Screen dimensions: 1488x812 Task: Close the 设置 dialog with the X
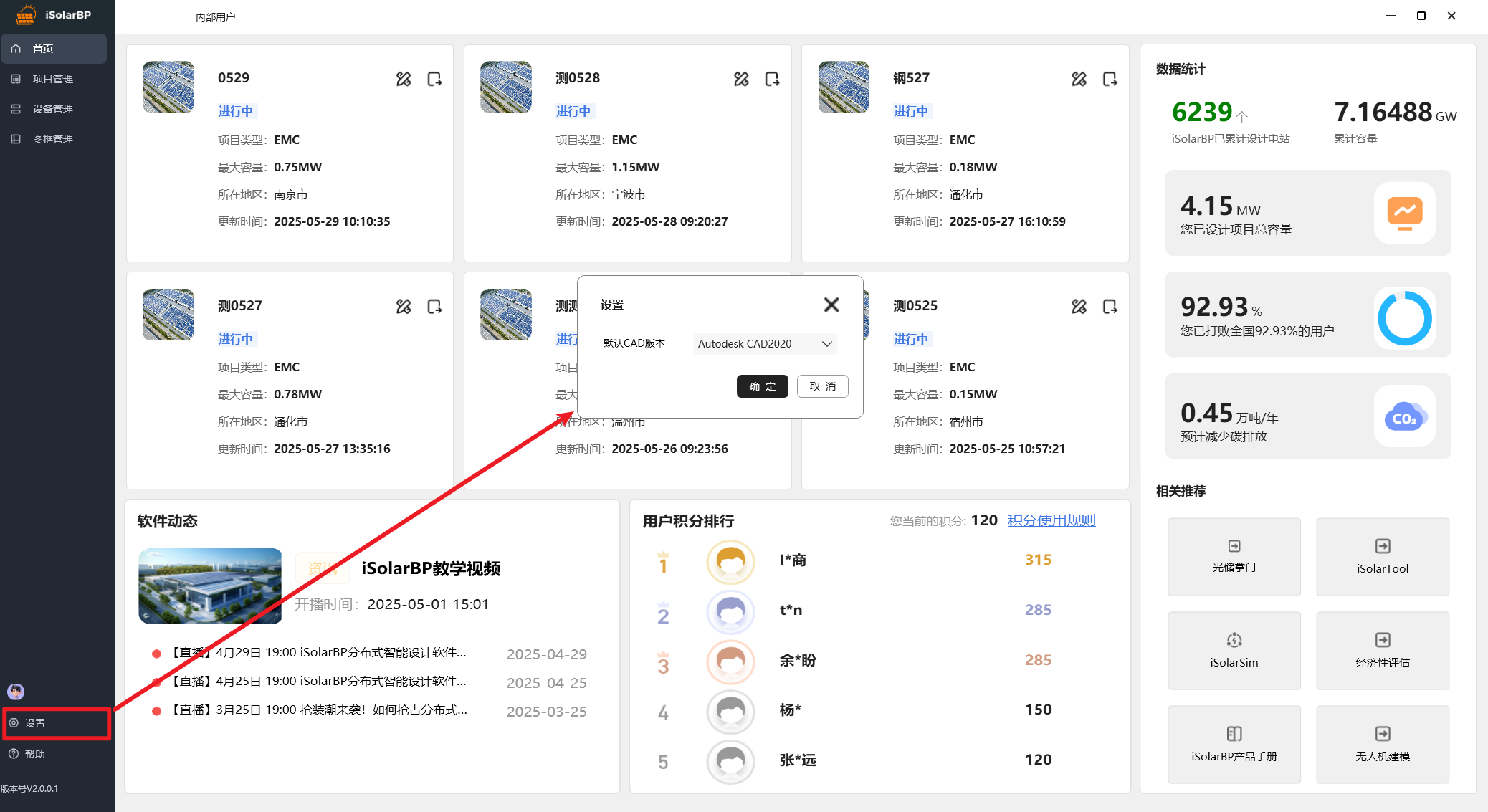tap(831, 305)
